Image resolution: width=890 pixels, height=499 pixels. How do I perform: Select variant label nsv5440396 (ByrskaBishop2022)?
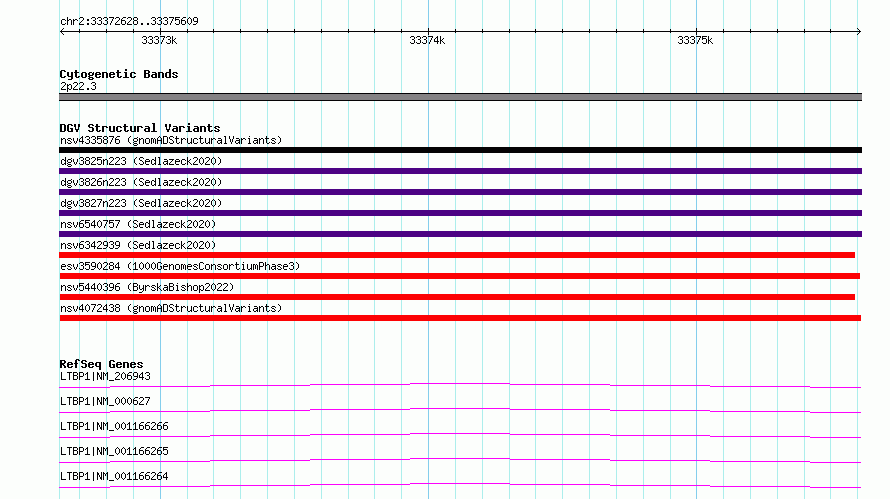point(147,287)
